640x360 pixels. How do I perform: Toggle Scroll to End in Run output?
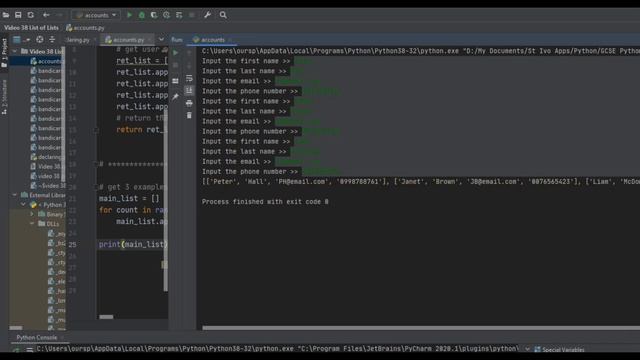189,90
